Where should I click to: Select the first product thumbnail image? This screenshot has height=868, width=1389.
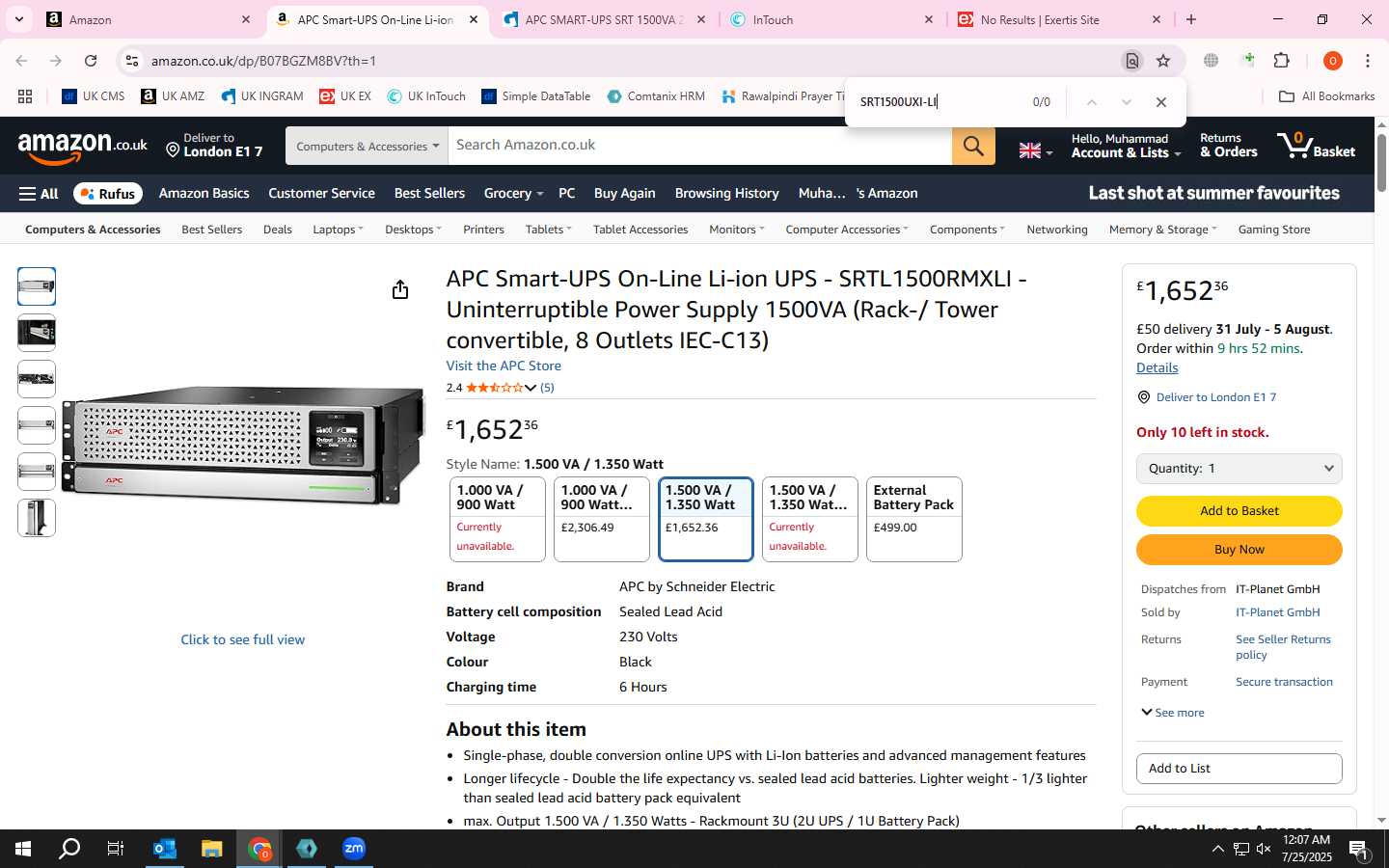click(37, 286)
